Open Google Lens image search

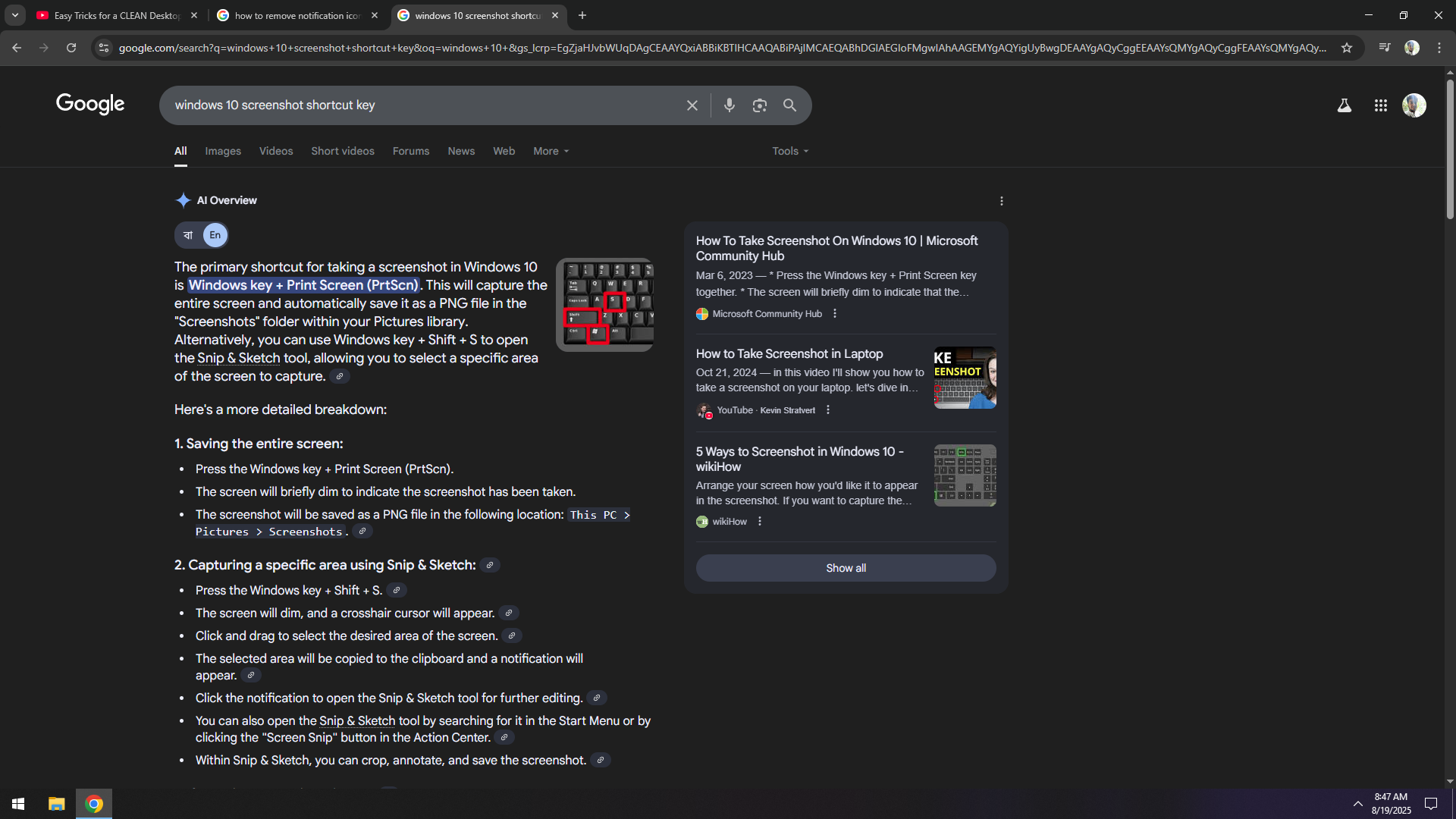(759, 105)
